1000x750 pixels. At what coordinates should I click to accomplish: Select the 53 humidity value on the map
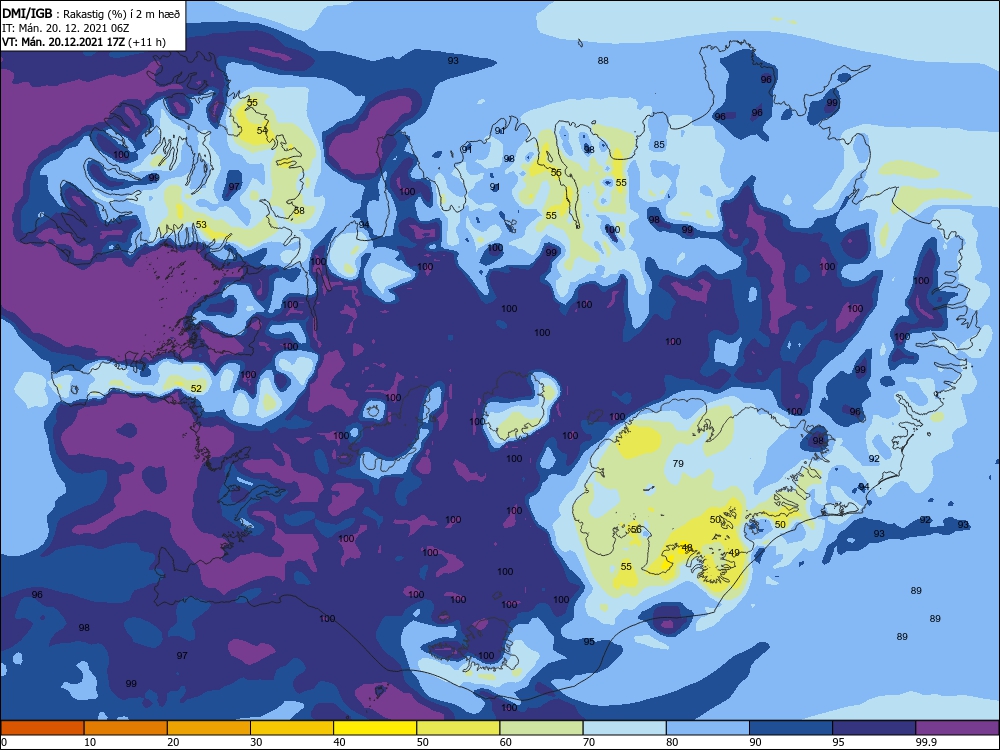201,224
